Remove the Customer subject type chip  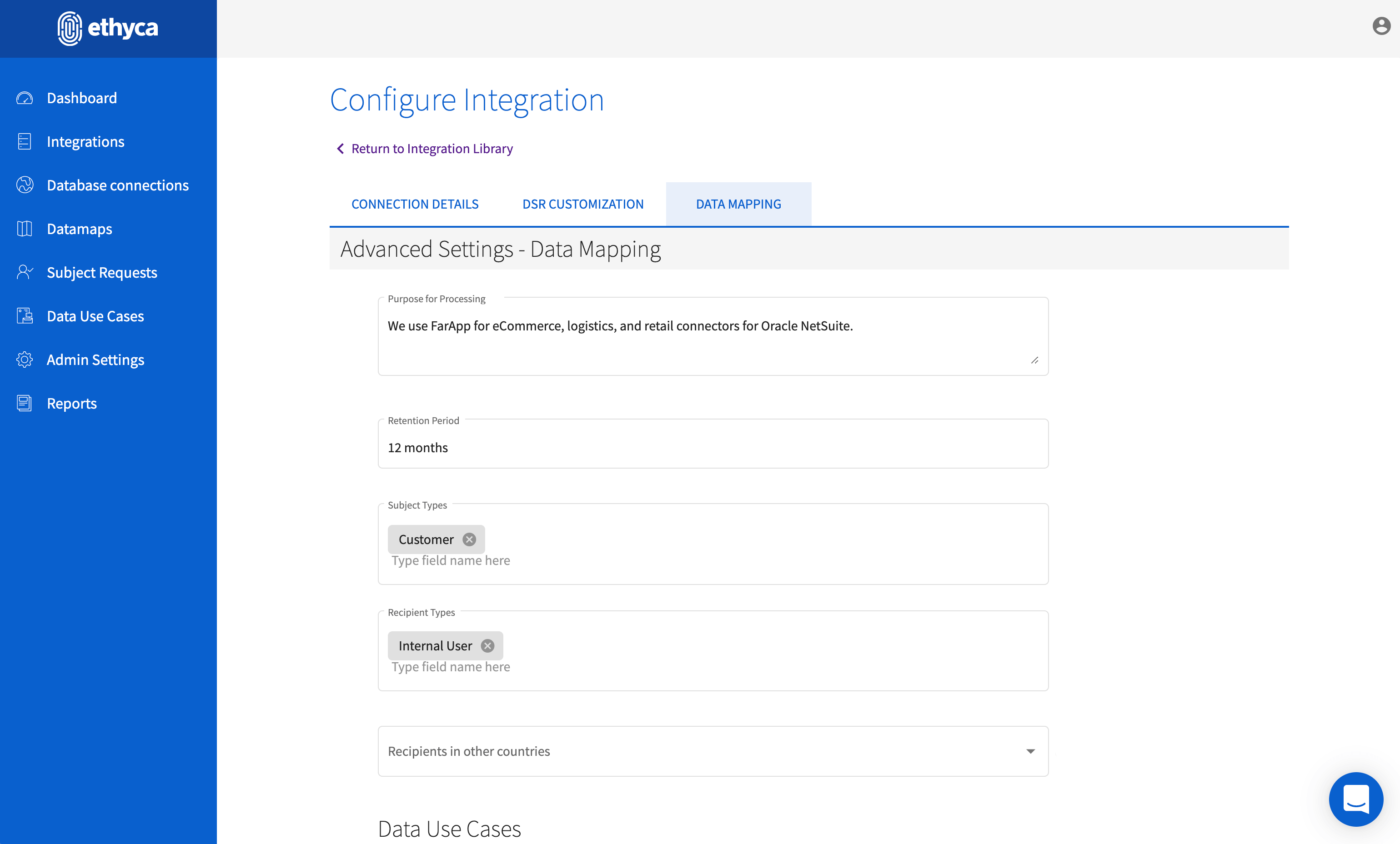pyautogui.click(x=469, y=539)
